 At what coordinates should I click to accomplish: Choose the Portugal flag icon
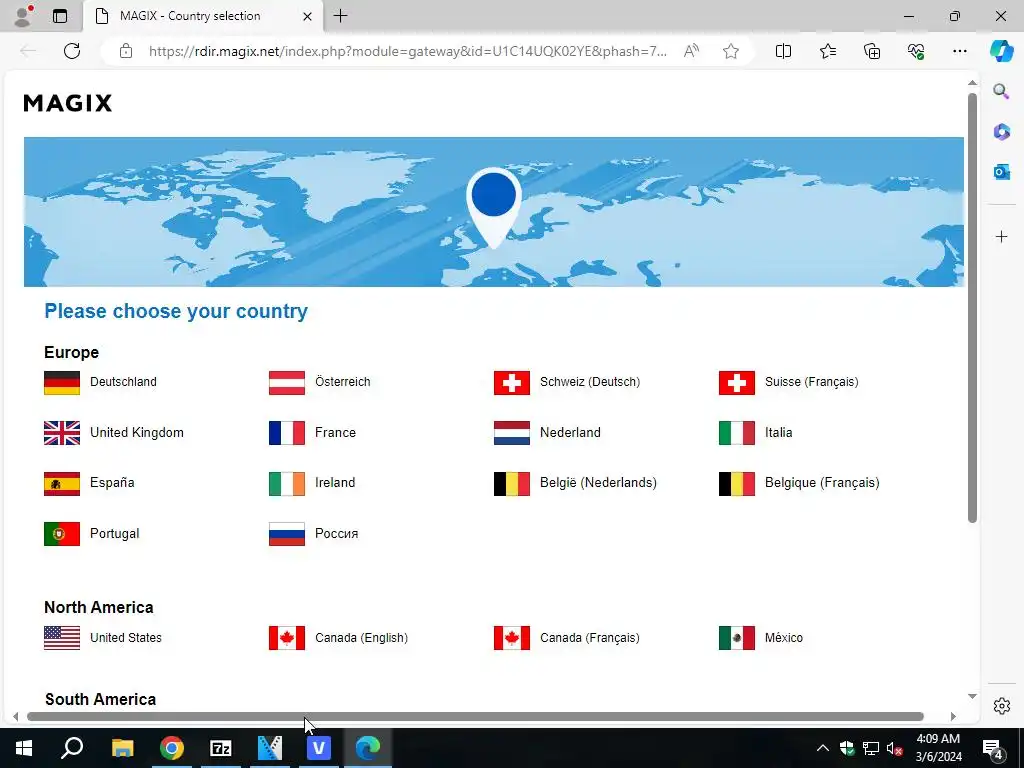[x=62, y=534]
